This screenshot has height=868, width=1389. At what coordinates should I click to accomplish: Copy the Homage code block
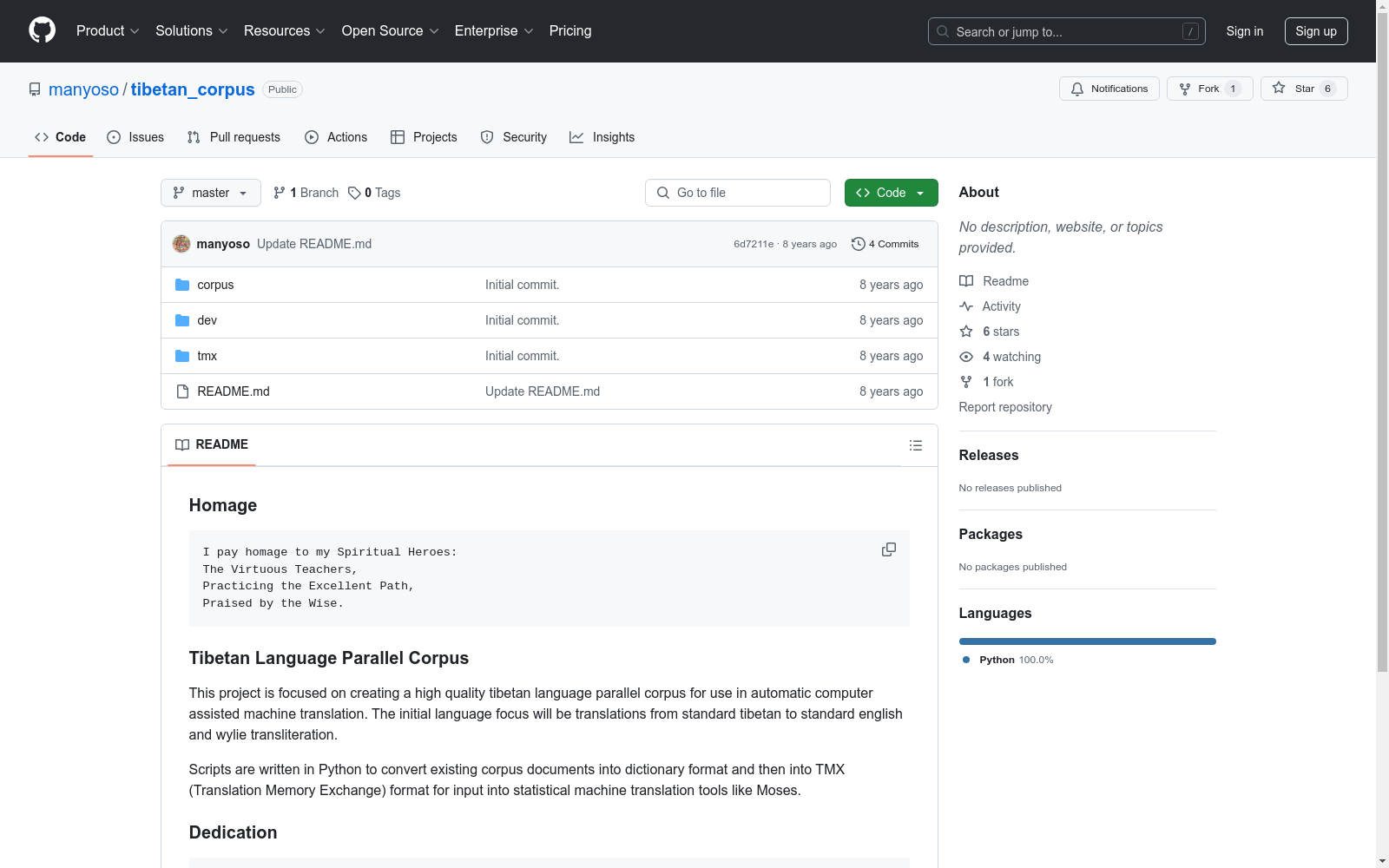tap(889, 549)
